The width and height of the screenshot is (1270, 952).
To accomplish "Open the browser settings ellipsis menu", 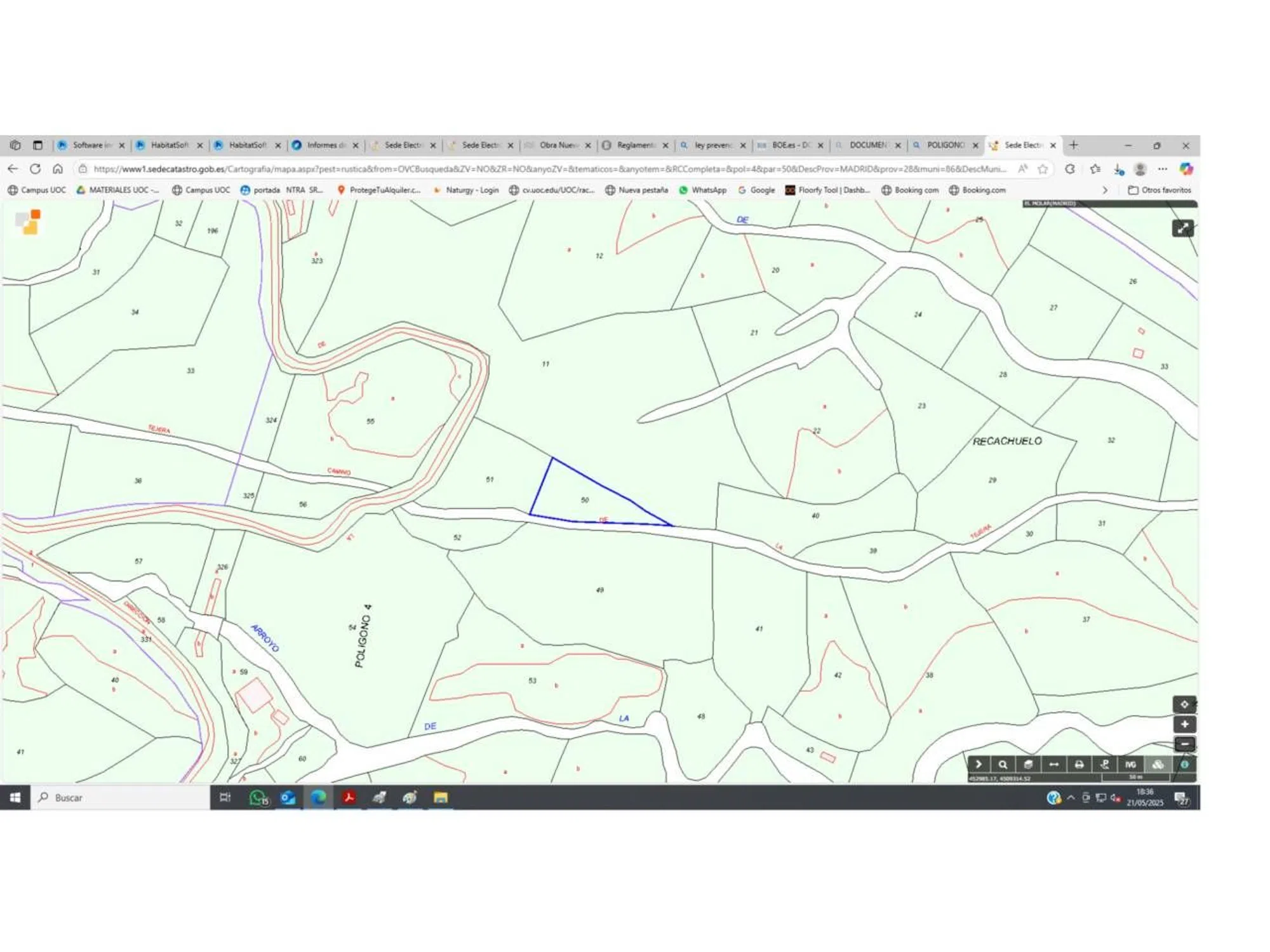I will [x=1162, y=169].
